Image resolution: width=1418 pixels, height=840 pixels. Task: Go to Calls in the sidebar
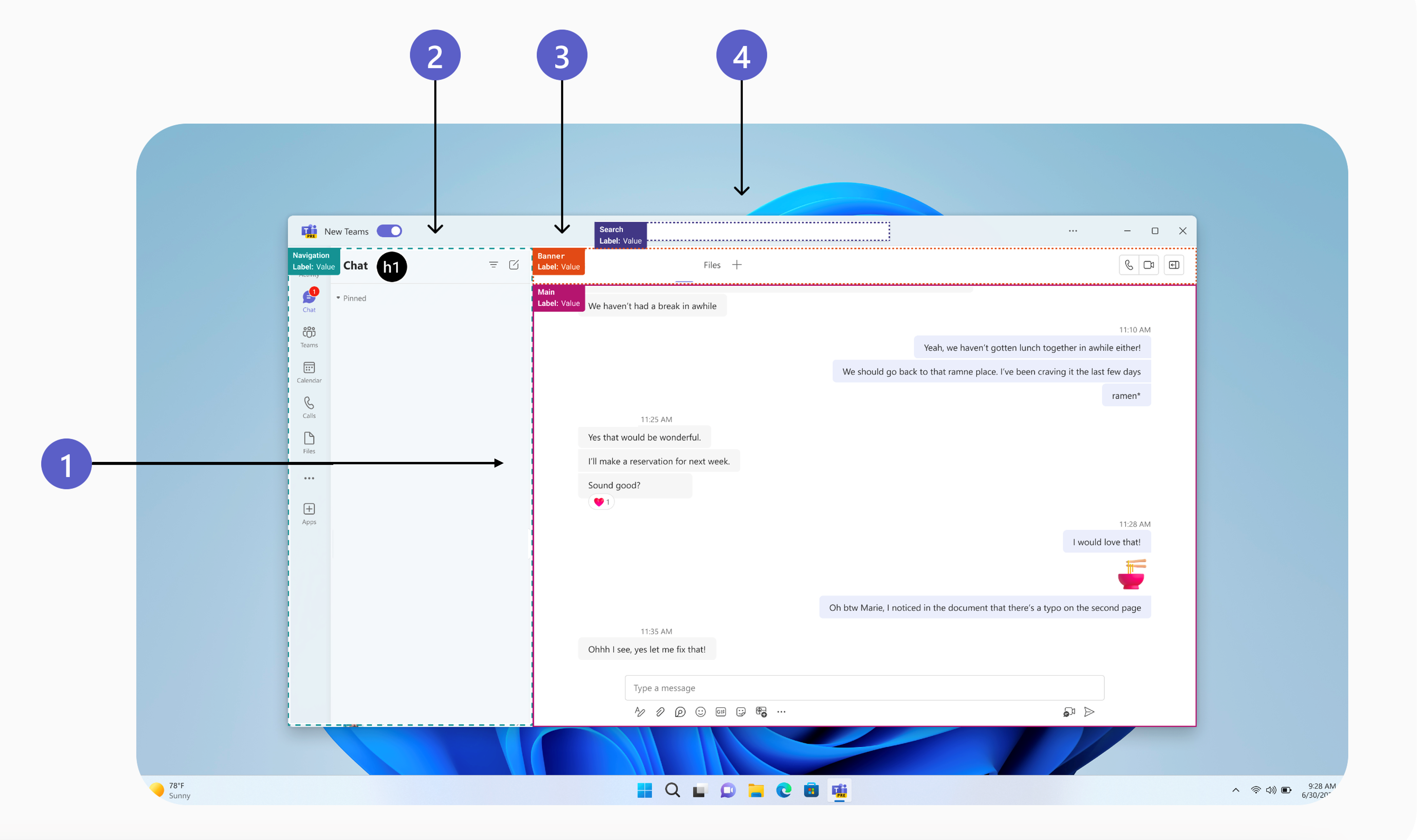pos(309,407)
